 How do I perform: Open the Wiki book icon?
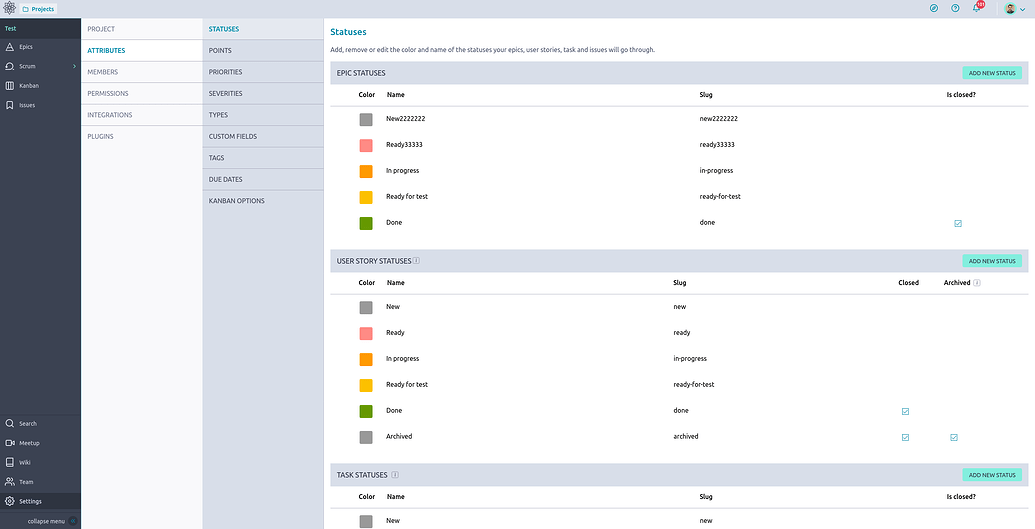(10, 462)
